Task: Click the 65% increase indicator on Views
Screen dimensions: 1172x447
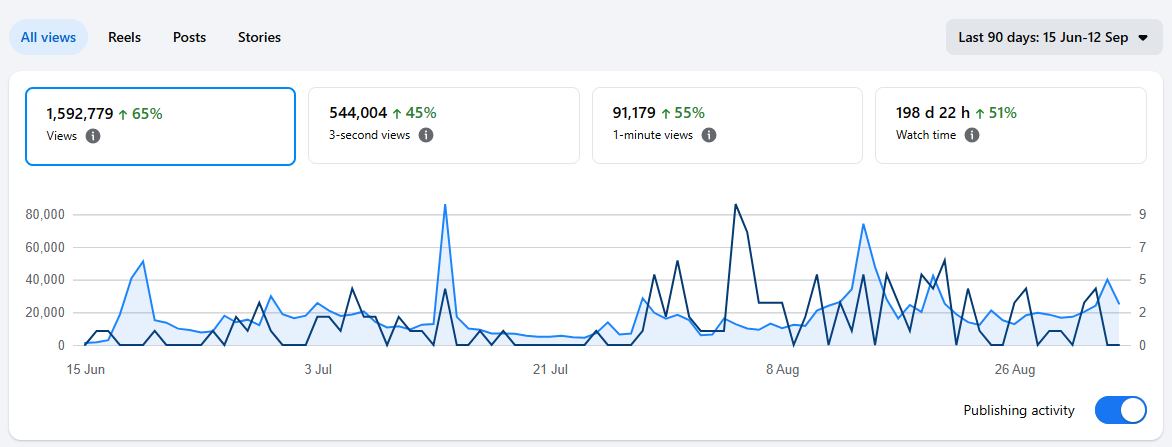Action: (x=141, y=114)
